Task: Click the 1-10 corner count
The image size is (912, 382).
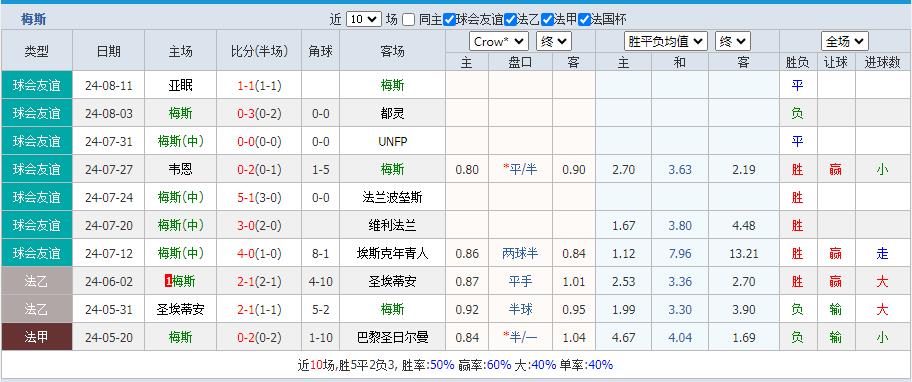Action: tap(320, 337)
